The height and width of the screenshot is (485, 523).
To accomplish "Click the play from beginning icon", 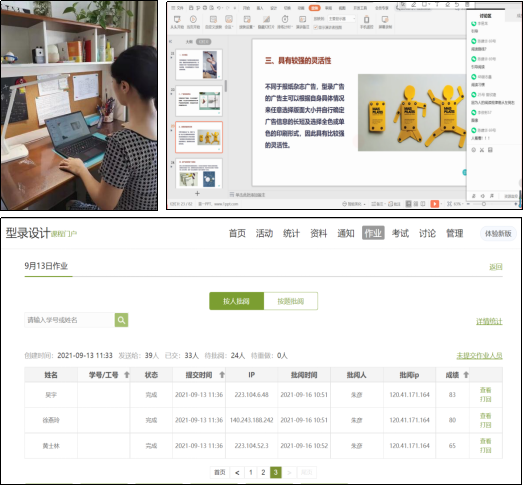I will tap(177, 19).
